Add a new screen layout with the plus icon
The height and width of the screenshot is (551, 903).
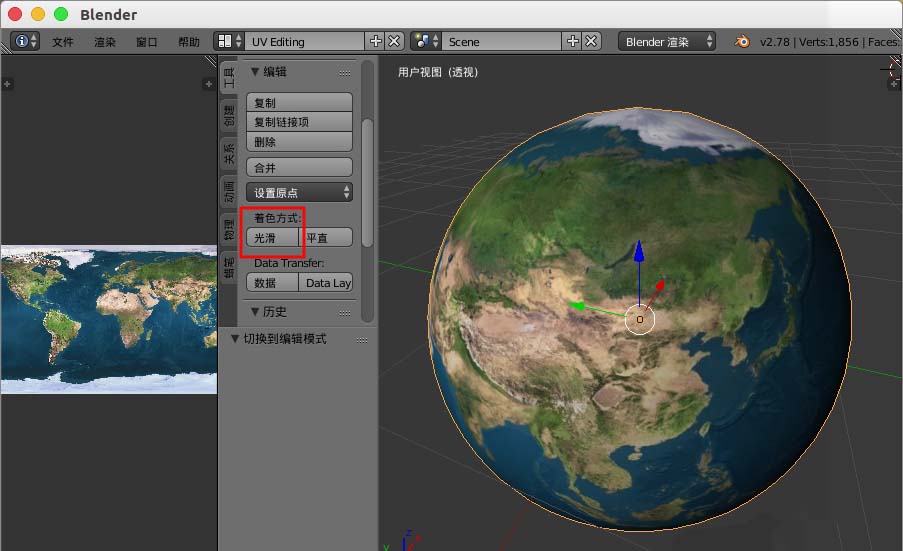coord(375,41)
